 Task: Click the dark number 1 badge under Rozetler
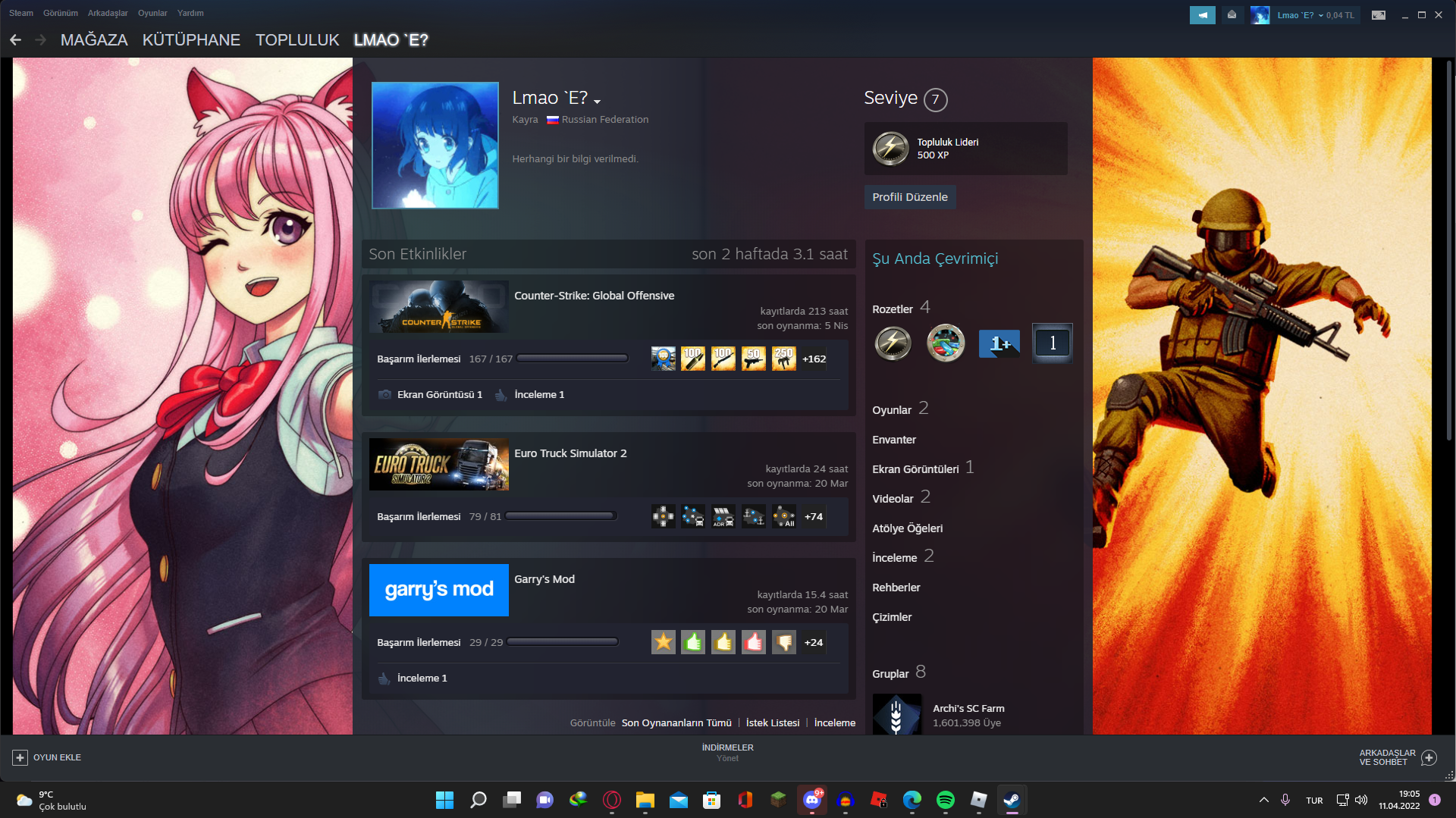(1053, 343)
